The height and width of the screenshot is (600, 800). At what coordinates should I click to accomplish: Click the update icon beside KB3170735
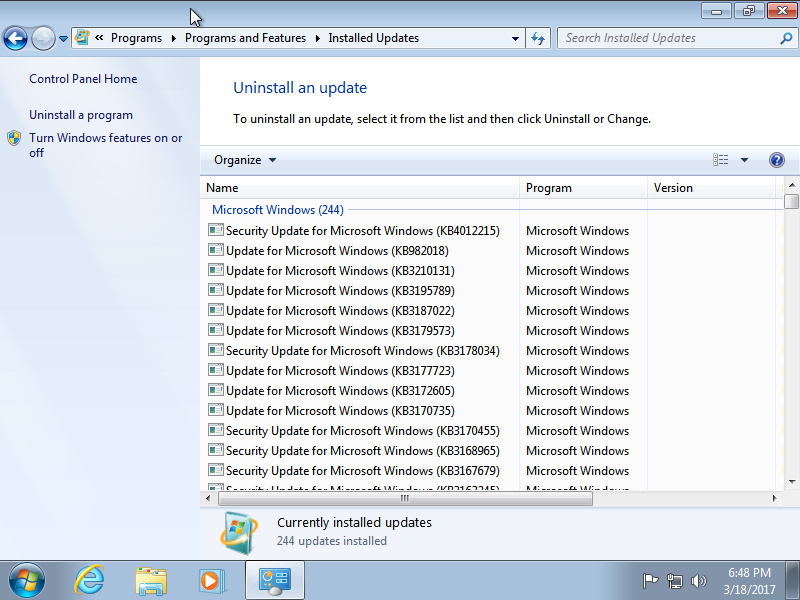coord(216,410)
